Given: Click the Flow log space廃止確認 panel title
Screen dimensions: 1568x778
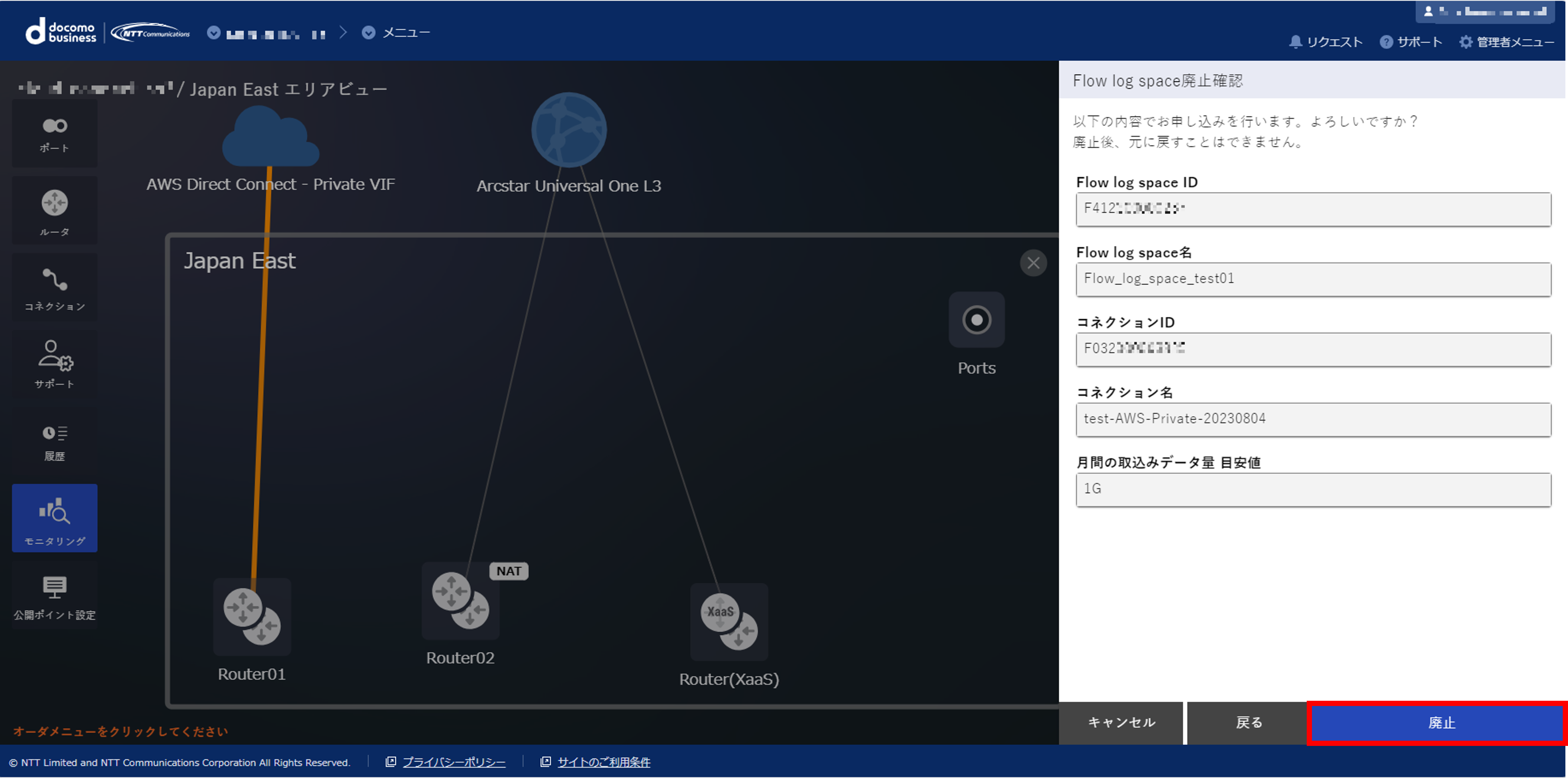Looking at the screenshot, I should click(1158, 80).
